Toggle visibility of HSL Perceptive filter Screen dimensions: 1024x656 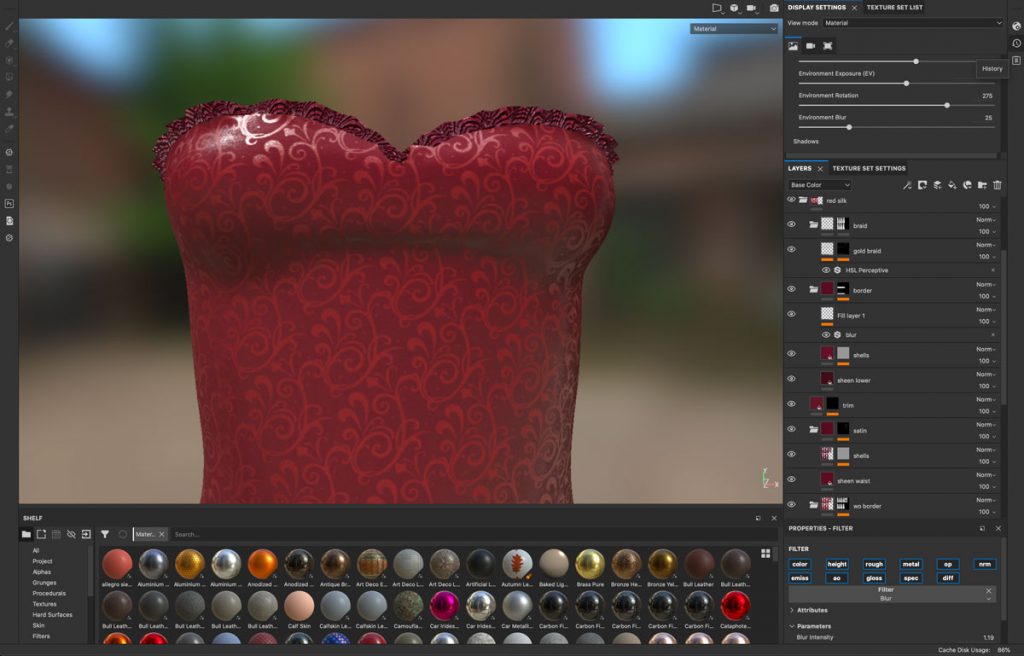[825, 270]
